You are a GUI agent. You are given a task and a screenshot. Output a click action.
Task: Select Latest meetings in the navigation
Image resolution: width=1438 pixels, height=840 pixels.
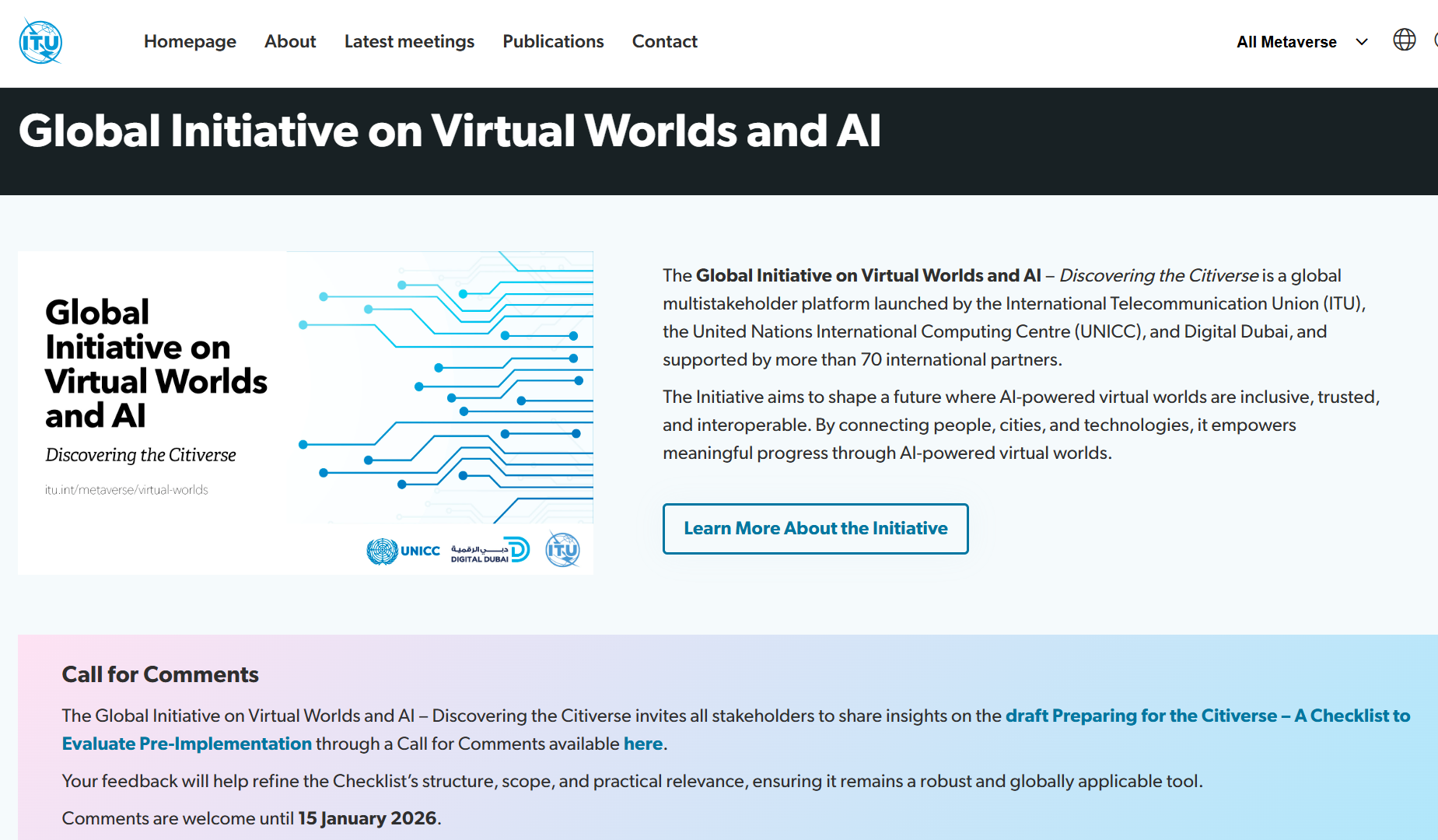point(409,41)
